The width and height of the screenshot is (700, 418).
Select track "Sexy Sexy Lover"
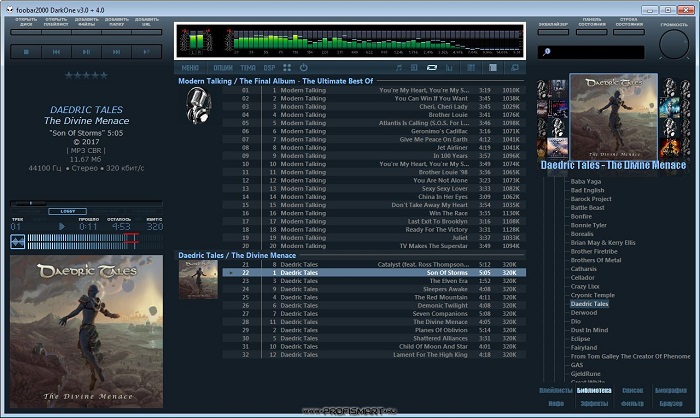tap(374, 188)
